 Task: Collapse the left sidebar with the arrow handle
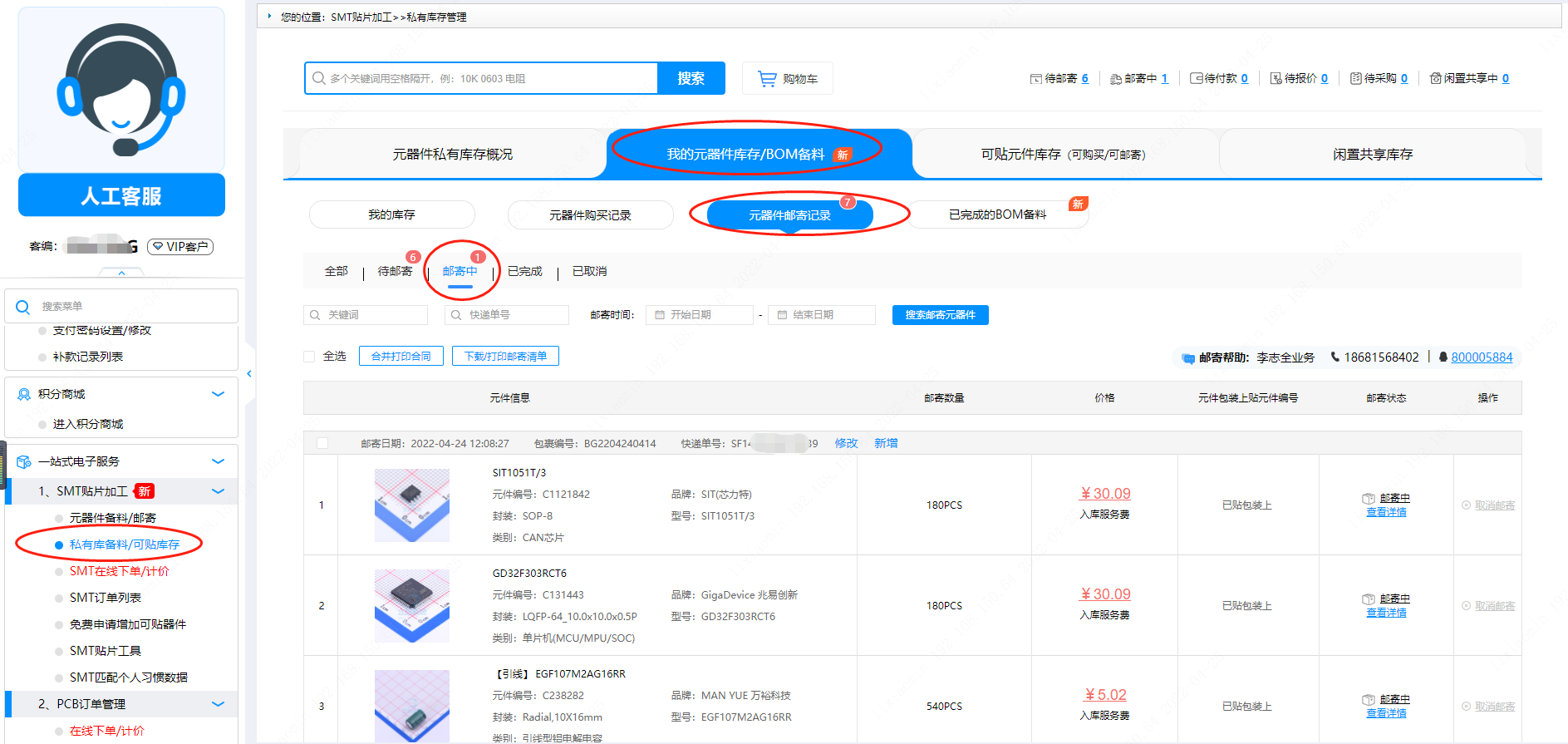pyautogui.click(x=248, y=374)
